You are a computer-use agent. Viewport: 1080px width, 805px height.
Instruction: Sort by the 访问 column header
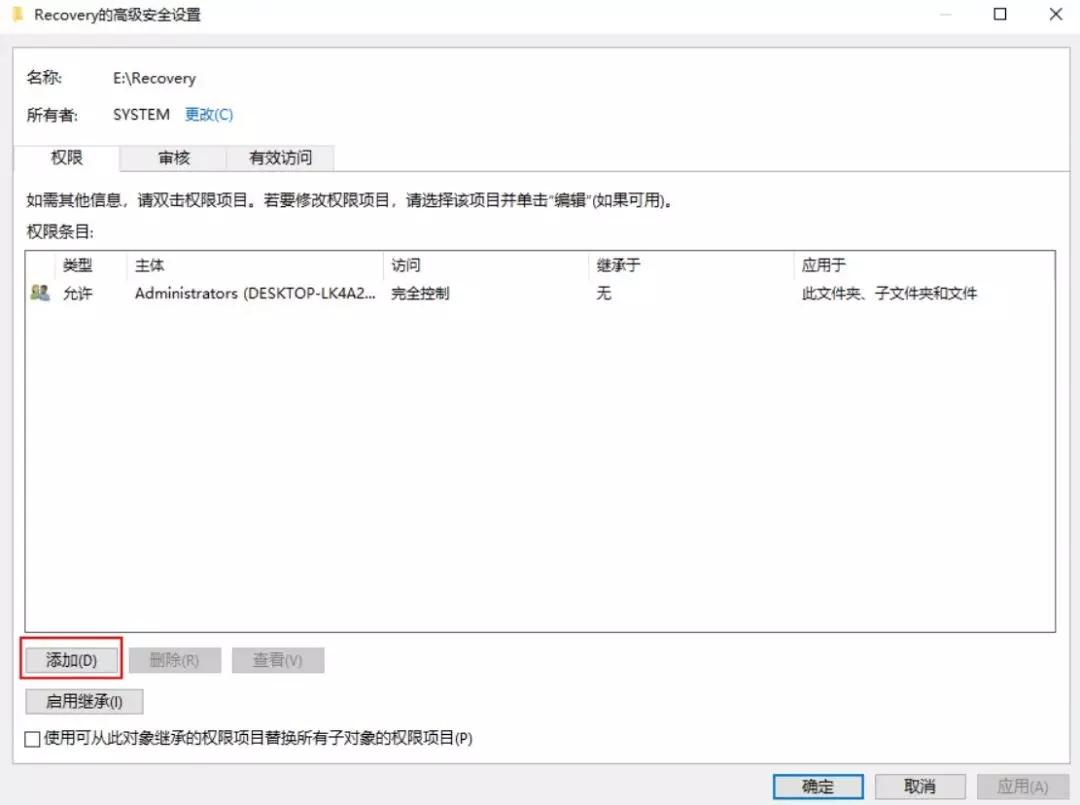[x=406, y=265]
